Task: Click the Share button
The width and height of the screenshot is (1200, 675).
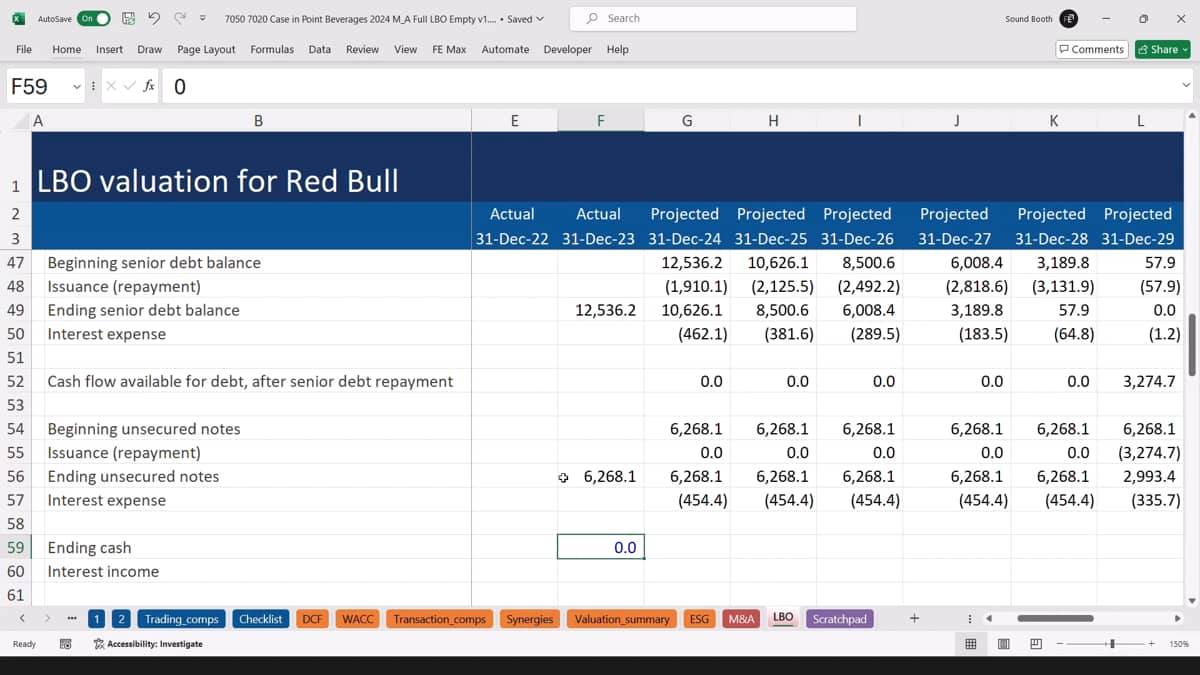Action: 1162,49
